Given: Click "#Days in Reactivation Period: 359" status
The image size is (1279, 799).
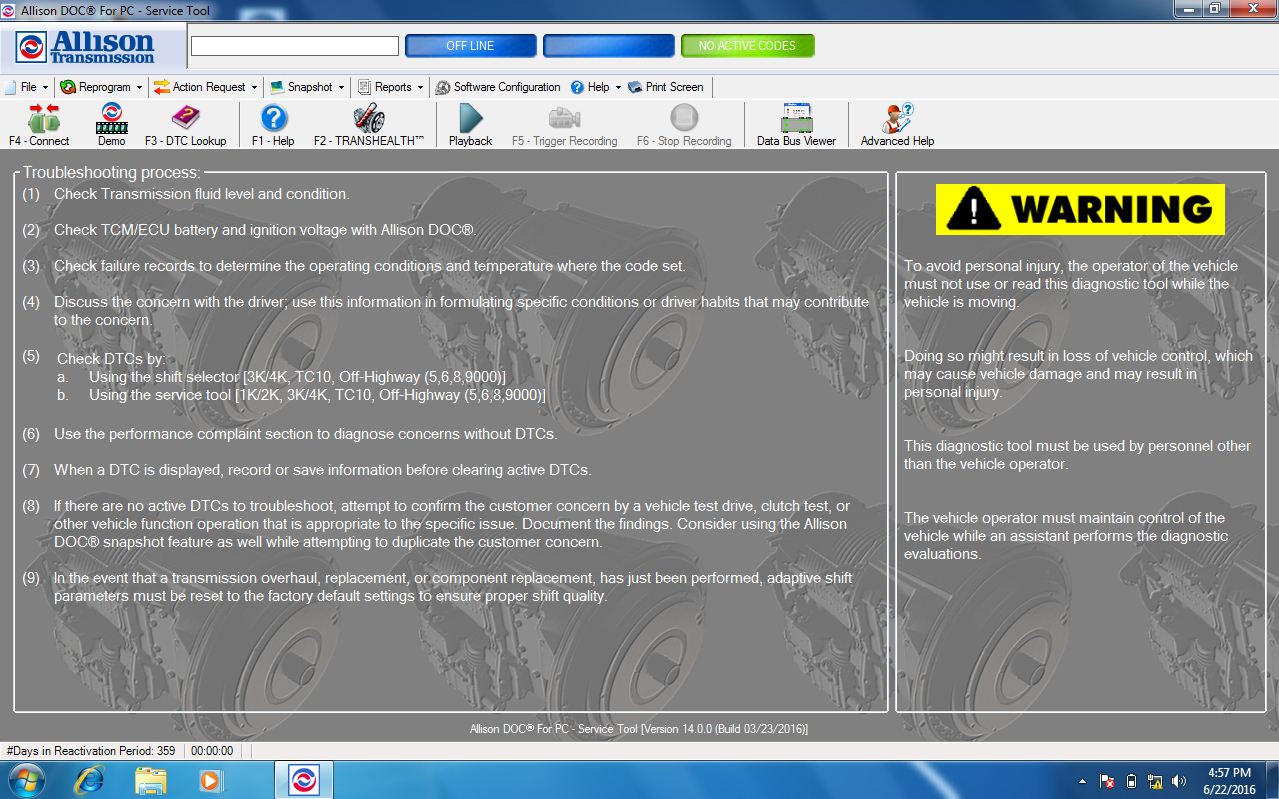Looking at the screenshot, I should tap(91, 751).
